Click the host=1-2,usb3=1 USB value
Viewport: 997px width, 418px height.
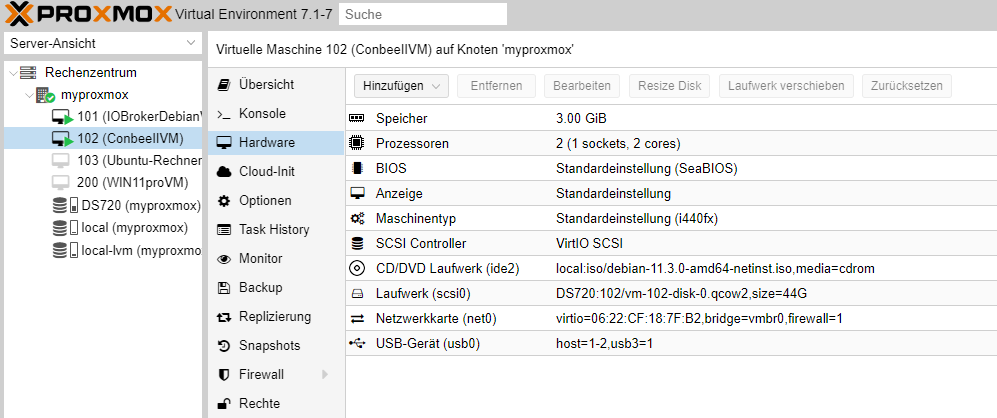[x=605, y=344]
